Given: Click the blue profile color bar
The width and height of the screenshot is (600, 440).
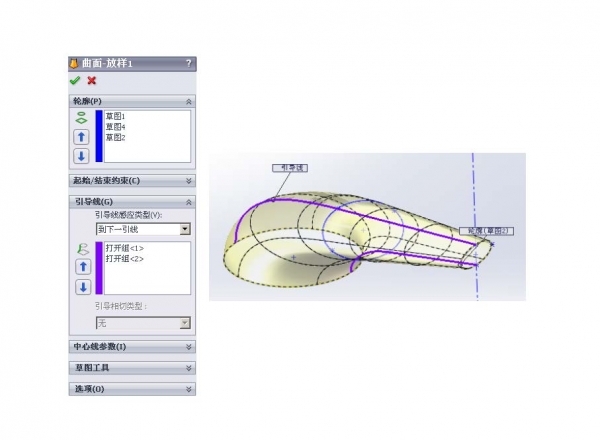Looking at the screenshot, I should click(x=99, y=136).
